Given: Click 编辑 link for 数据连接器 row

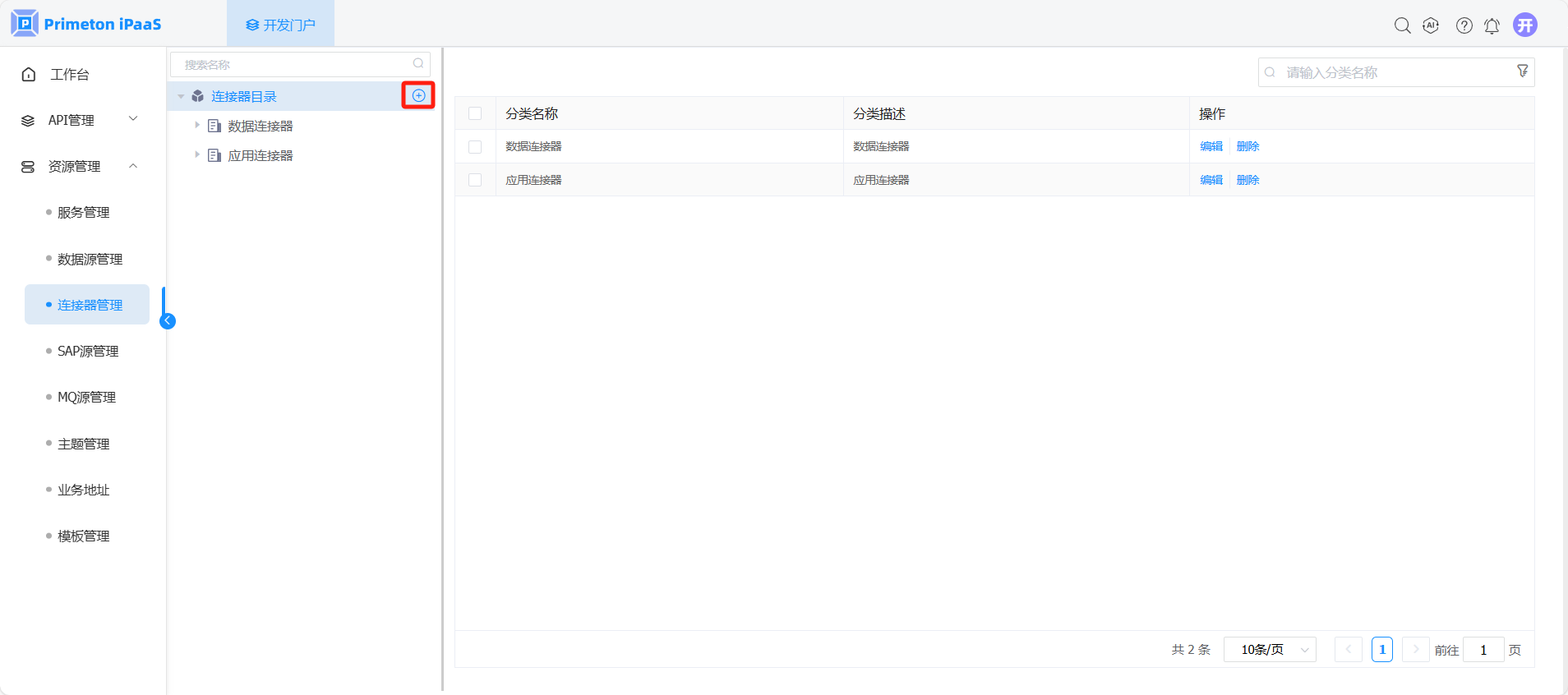Looking at the screenshot, I should pos(1211,146).
